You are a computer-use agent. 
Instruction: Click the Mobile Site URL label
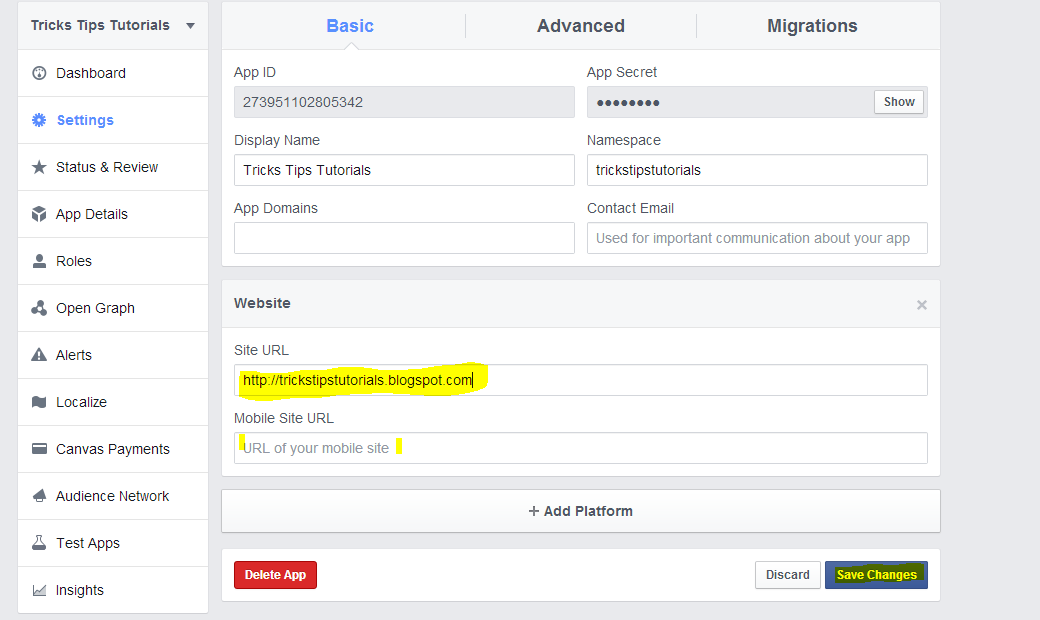point(283,418)
